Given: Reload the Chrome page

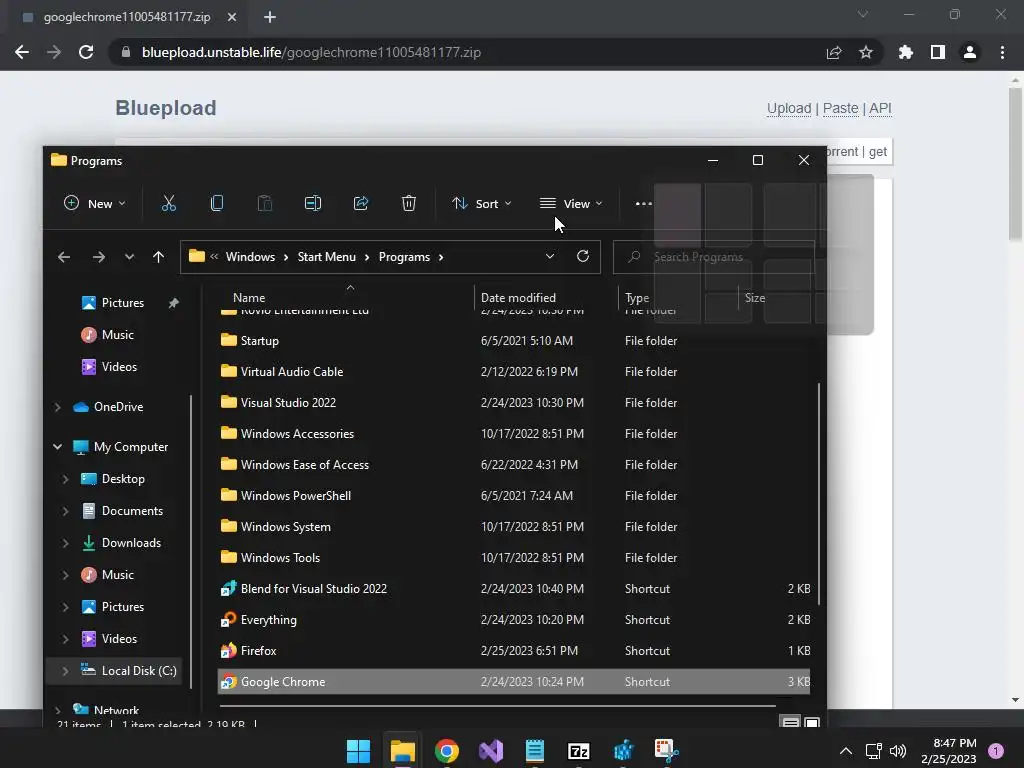Looking at the screenshot, I should (x=86, y=52).
